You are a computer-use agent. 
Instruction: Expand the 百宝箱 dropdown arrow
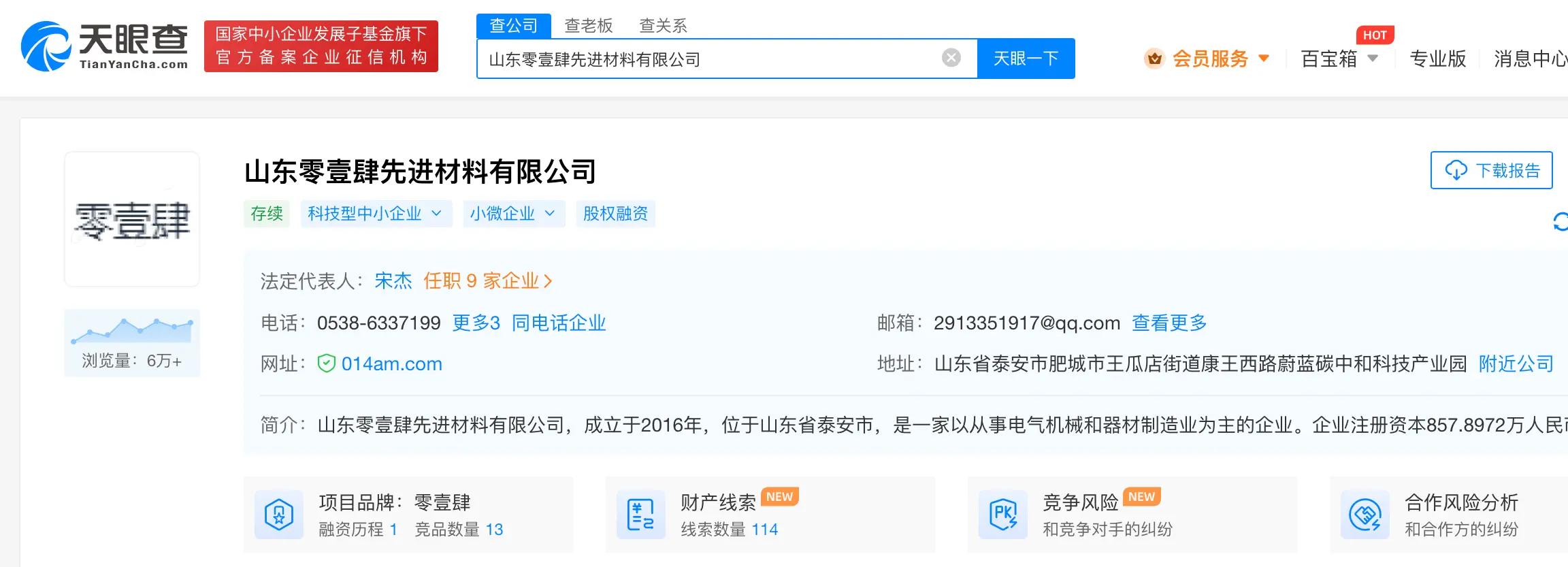pos(1373,59)
